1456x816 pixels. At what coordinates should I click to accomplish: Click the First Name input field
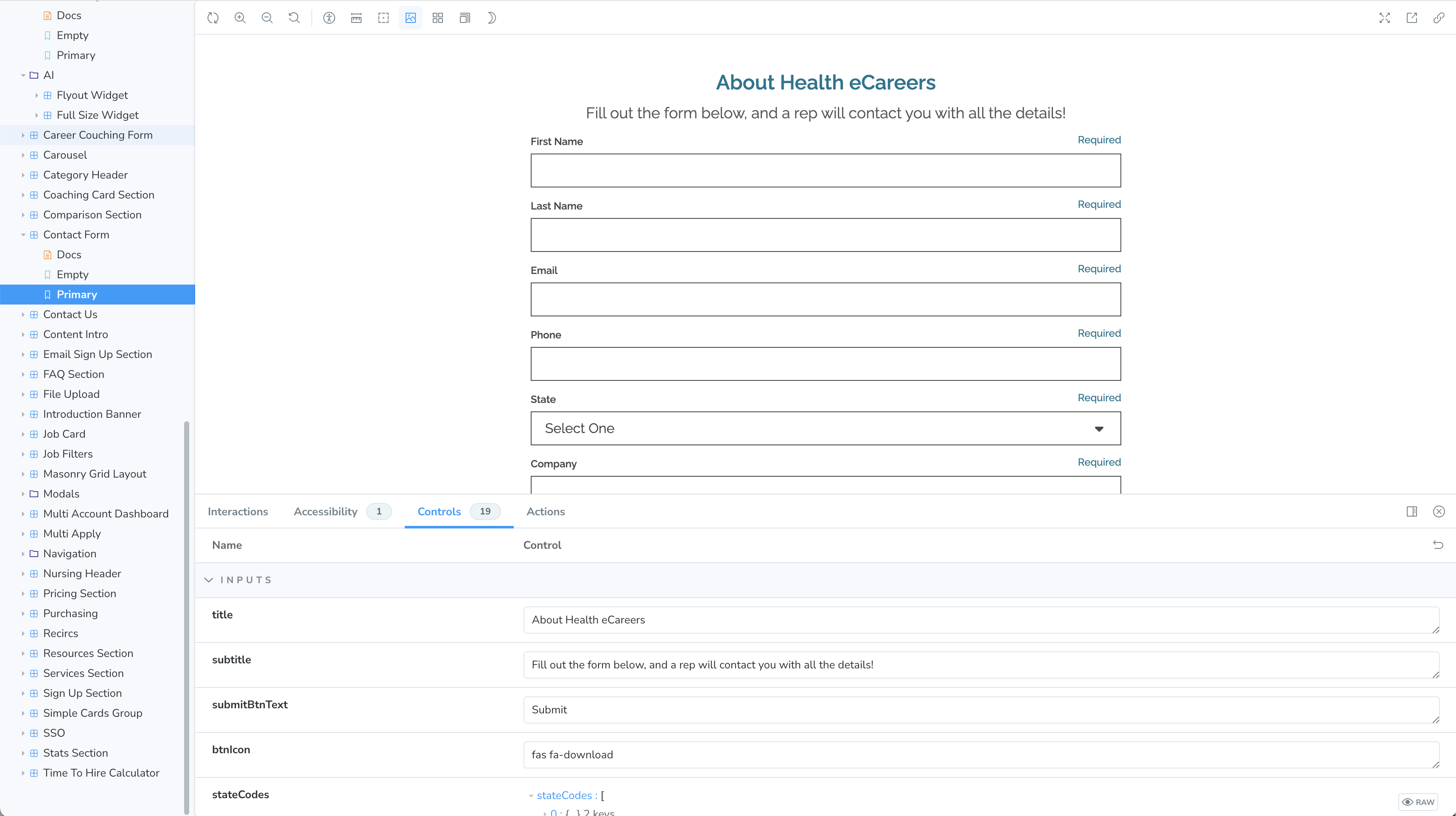click(x=825, y=170)
